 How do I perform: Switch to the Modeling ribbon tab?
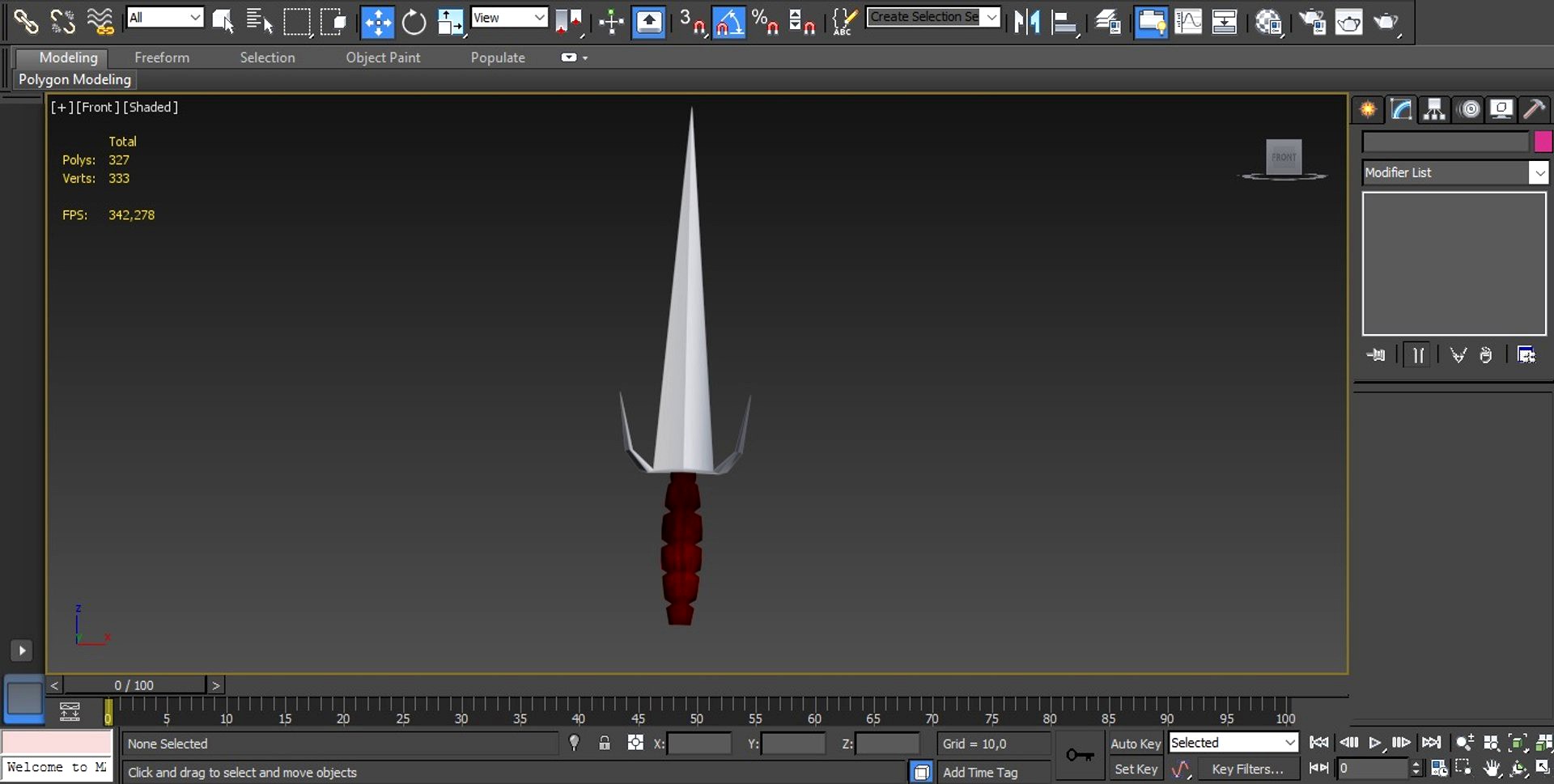coord(69,57)
